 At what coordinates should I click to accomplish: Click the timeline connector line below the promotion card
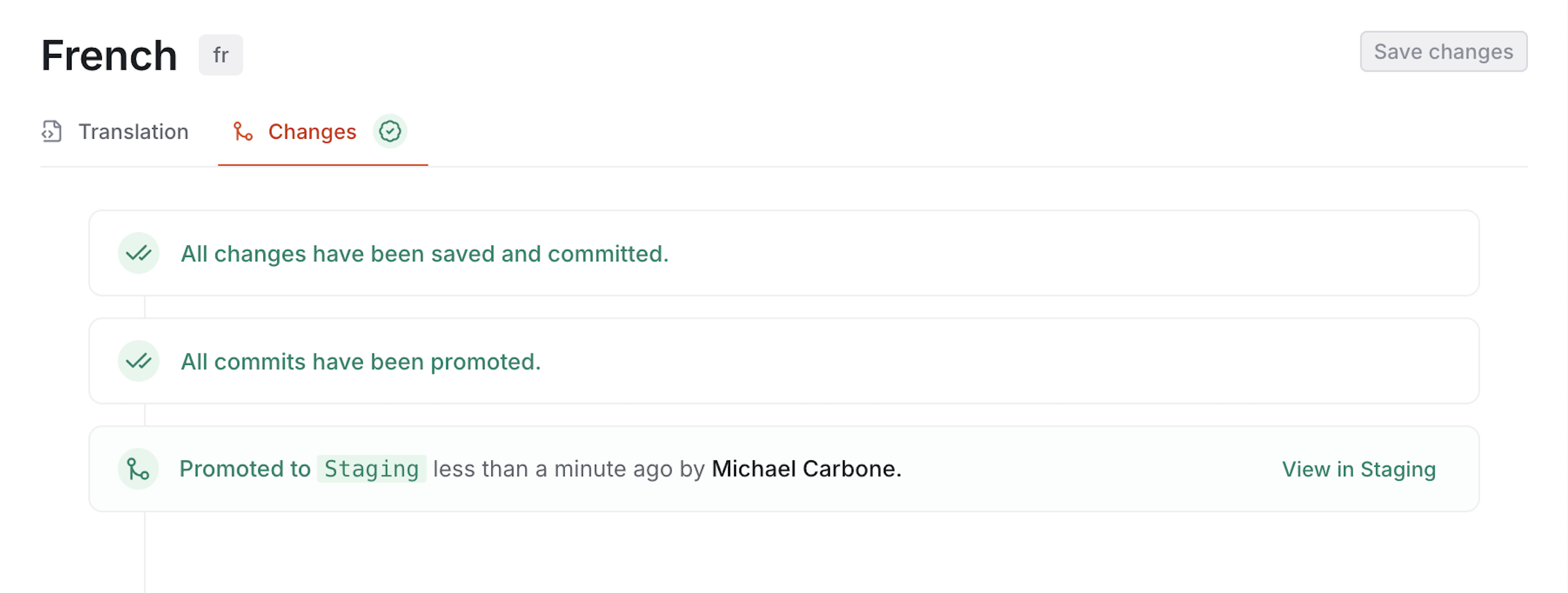pyautogui.click(x=145, y=552)
